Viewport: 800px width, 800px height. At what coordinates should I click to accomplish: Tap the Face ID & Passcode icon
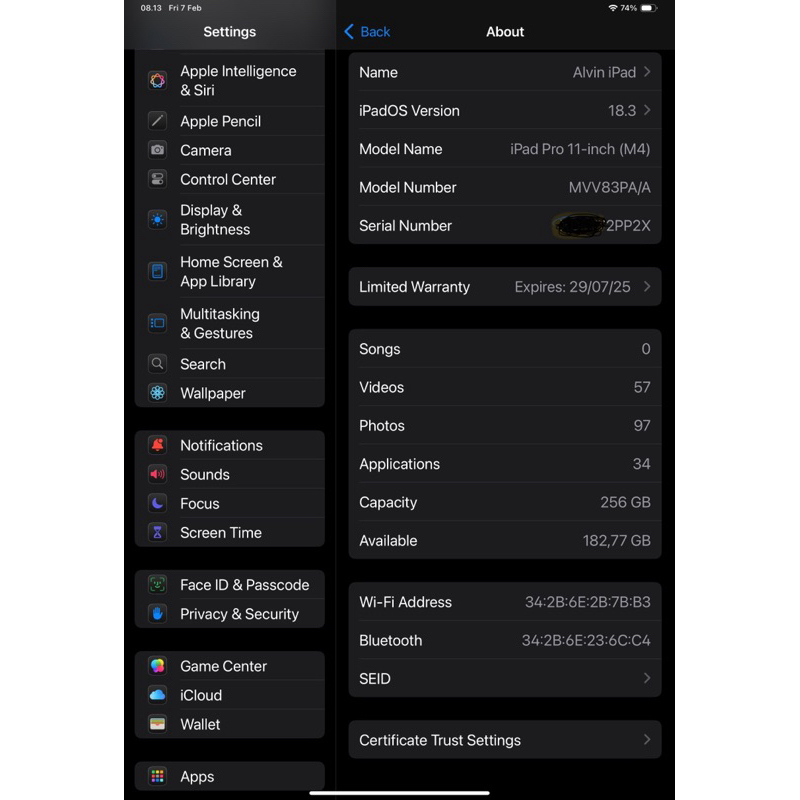157,585
